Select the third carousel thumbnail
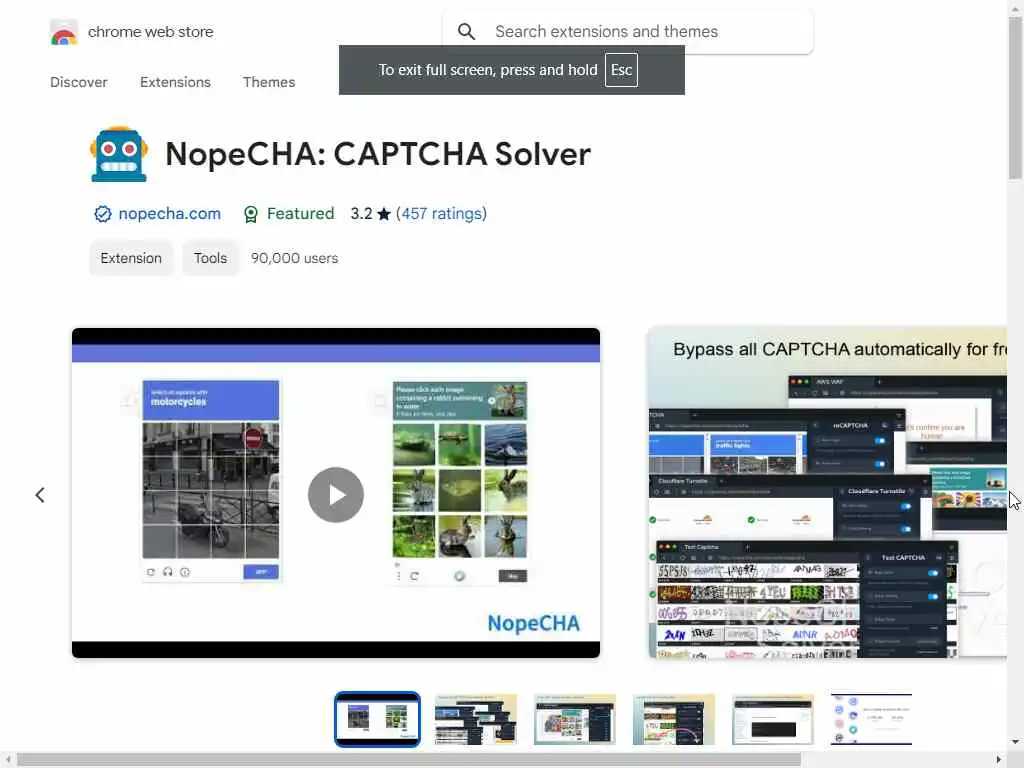 [x=575, y=719]
